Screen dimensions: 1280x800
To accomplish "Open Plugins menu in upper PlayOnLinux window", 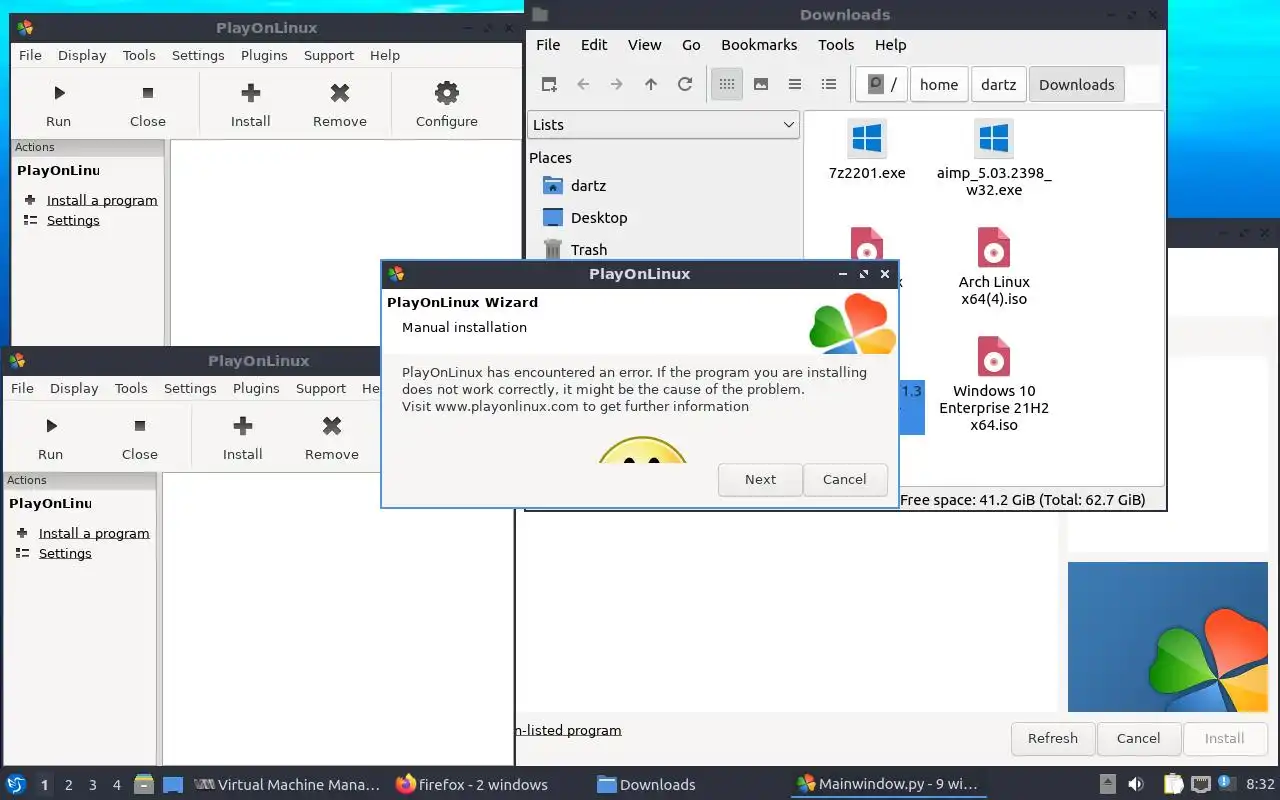I will (x=264, y=56).
